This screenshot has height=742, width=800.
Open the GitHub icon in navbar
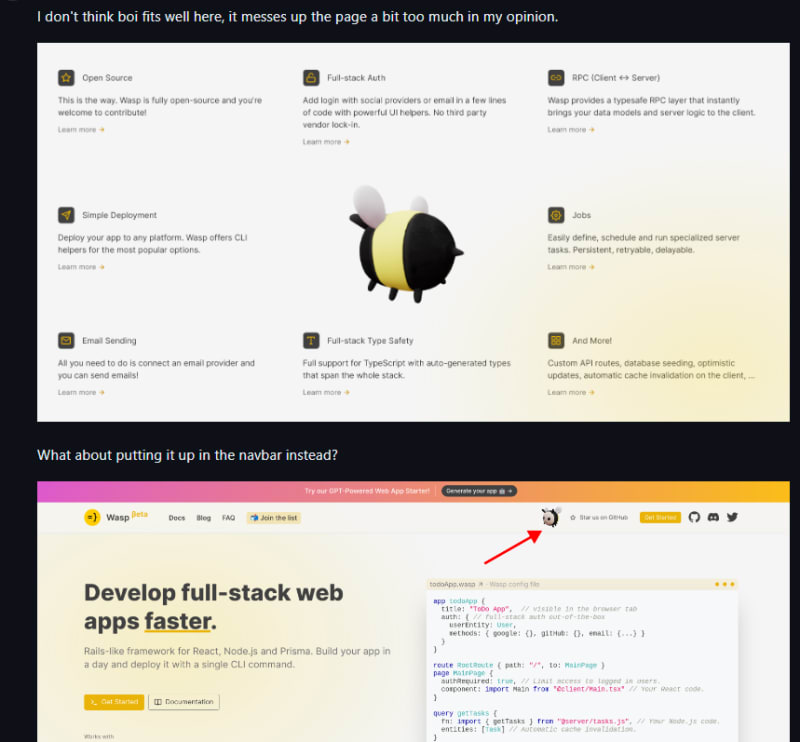pyautogui.click(x=694, y=517)
